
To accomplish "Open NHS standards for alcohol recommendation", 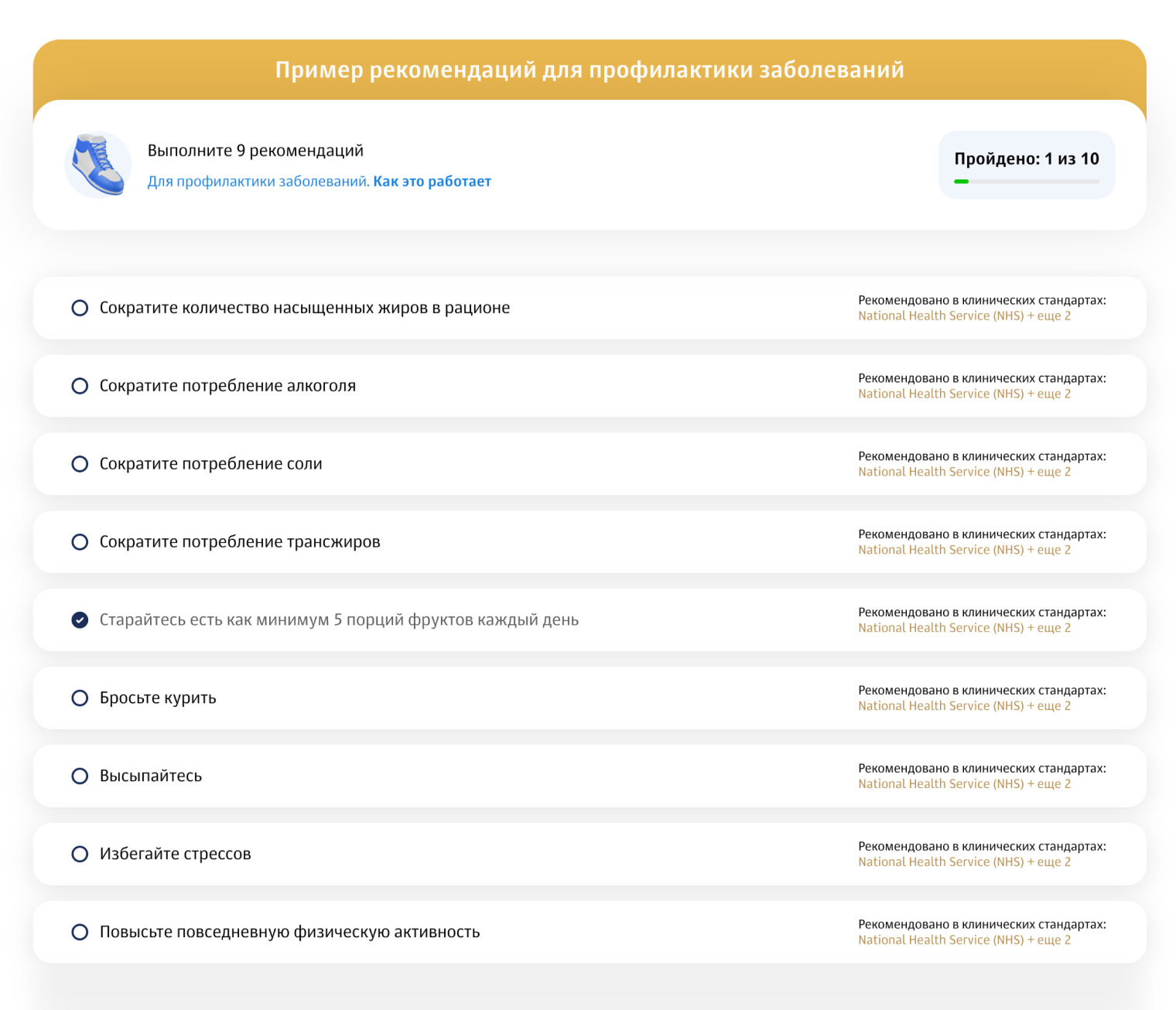I will pos(965,394).
